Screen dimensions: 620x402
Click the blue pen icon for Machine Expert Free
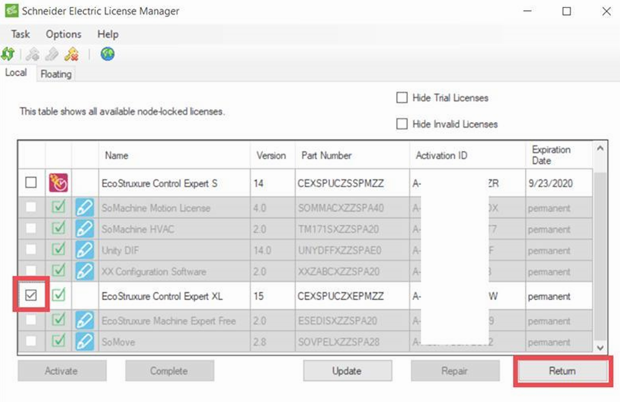coord(85,321)
